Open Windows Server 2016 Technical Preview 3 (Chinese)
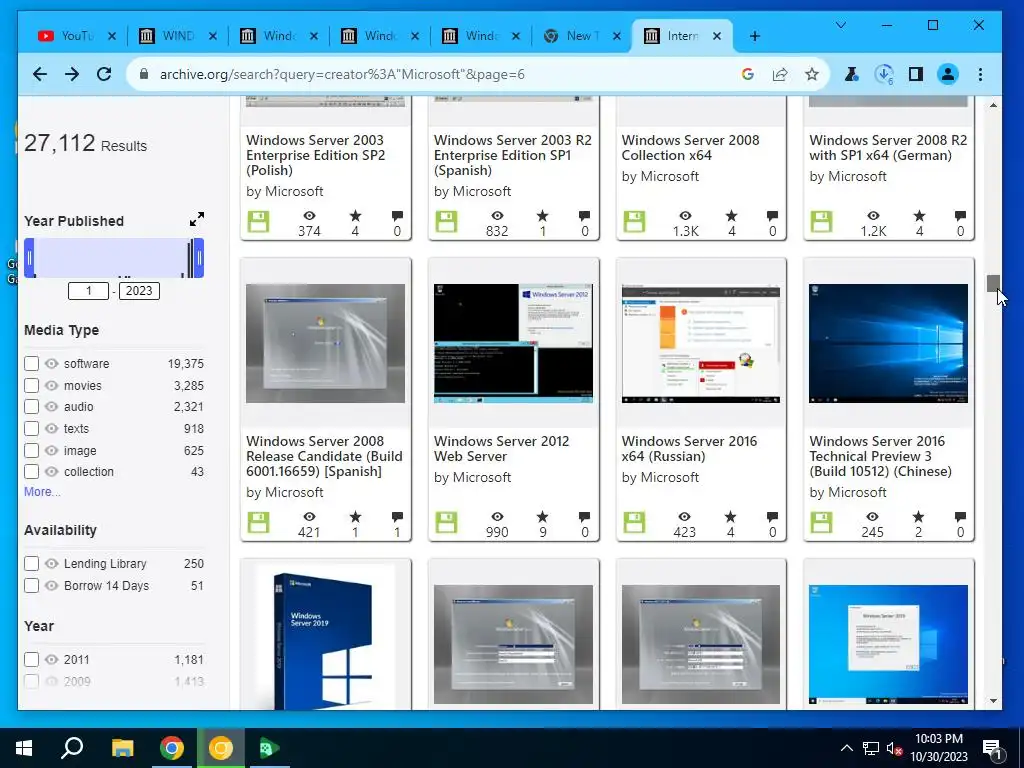This screenshot has width=1024, height=768. pyautogui.click(x=880, y=456)
